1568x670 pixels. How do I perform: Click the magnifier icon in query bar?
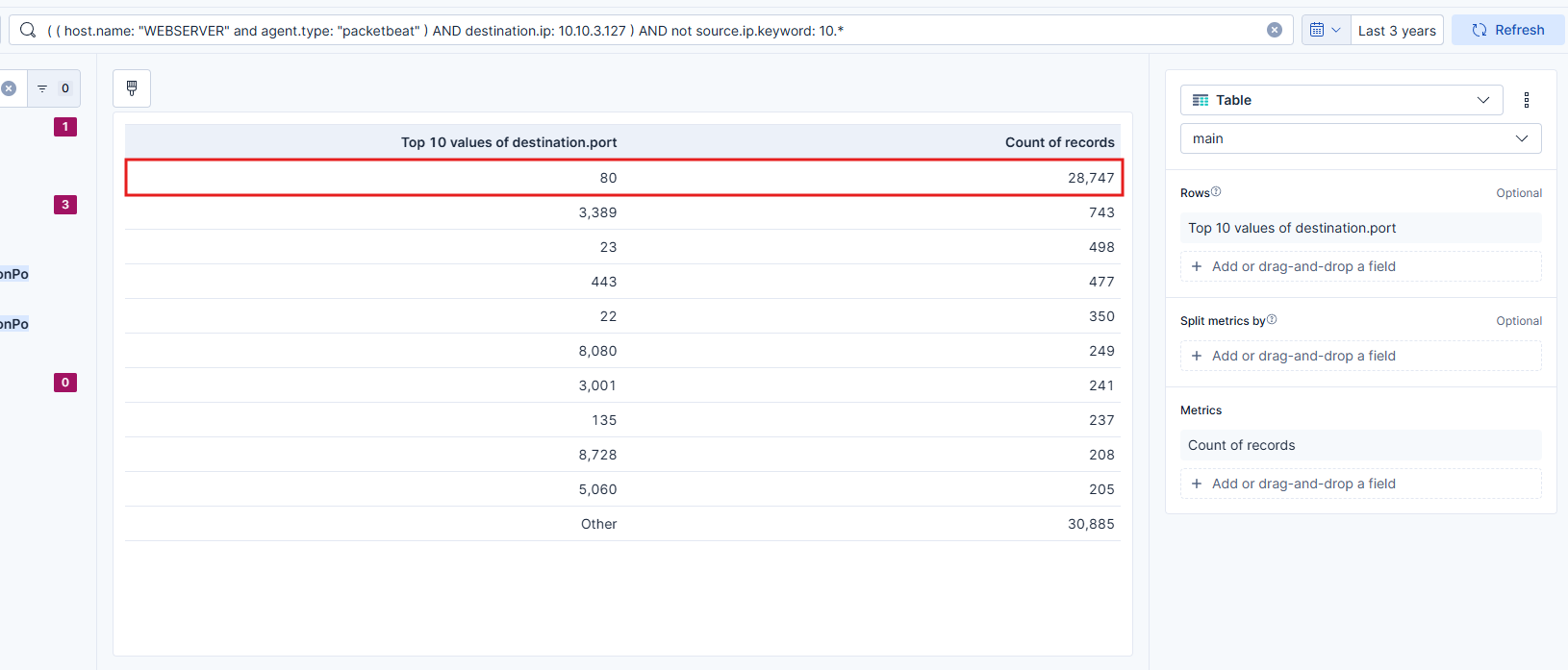click(x=28, y=30)
